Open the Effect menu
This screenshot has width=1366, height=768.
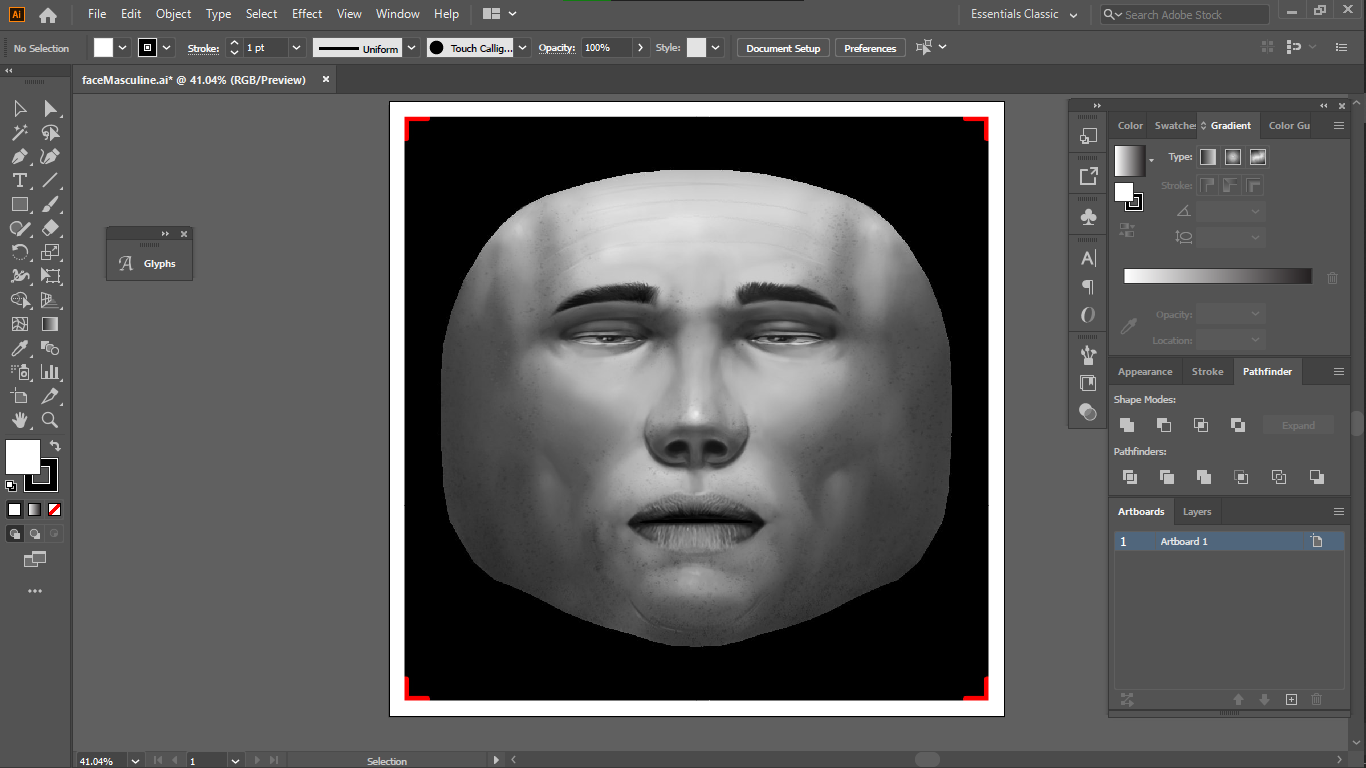click(307, 14)
